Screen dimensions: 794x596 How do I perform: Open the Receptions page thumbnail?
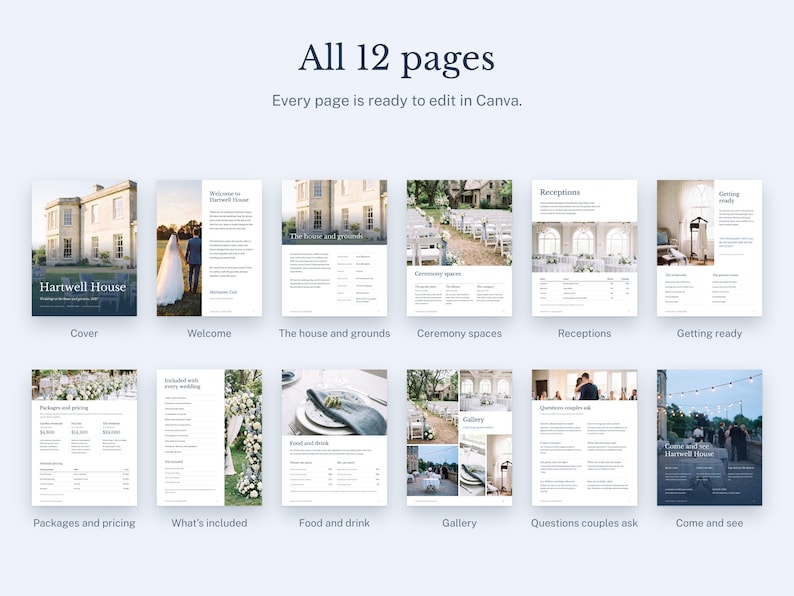coord(584,248)
